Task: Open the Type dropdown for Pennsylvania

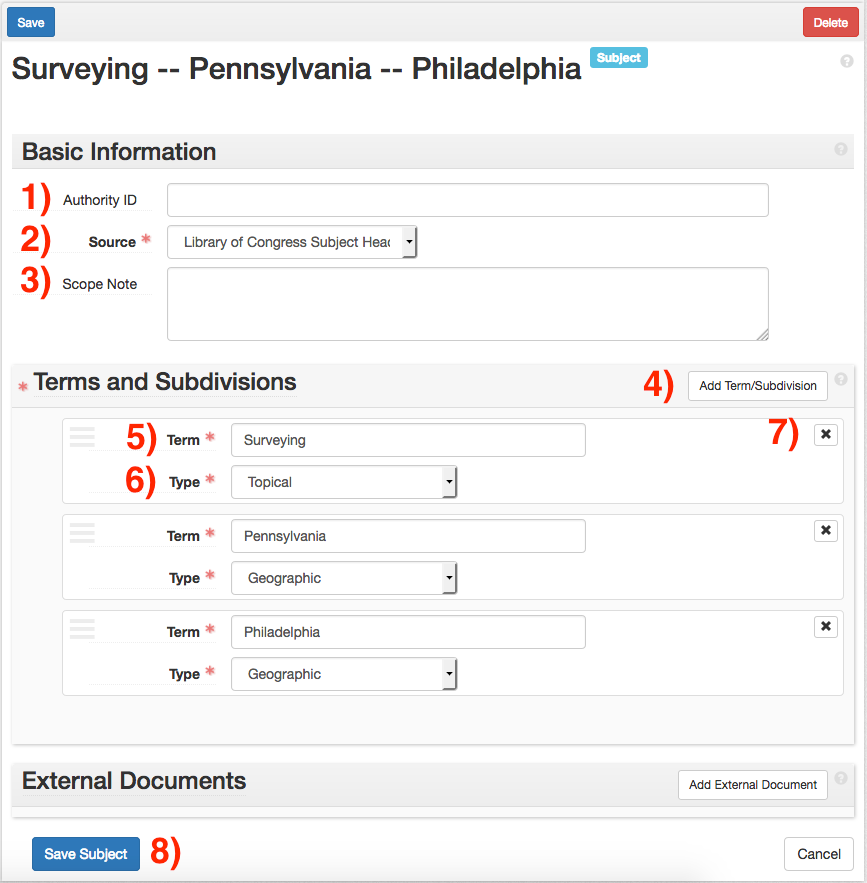Action: pos(344,578)
